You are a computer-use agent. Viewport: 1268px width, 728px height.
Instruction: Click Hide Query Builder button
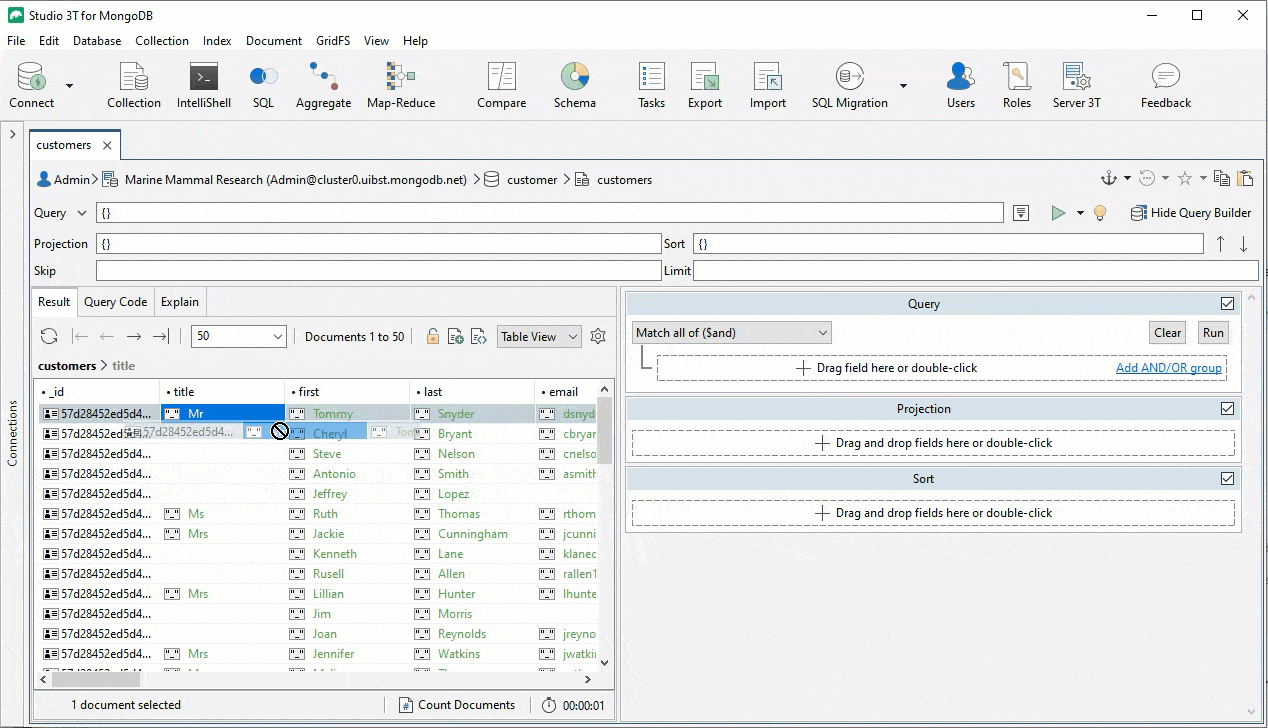click(1191, 213)
